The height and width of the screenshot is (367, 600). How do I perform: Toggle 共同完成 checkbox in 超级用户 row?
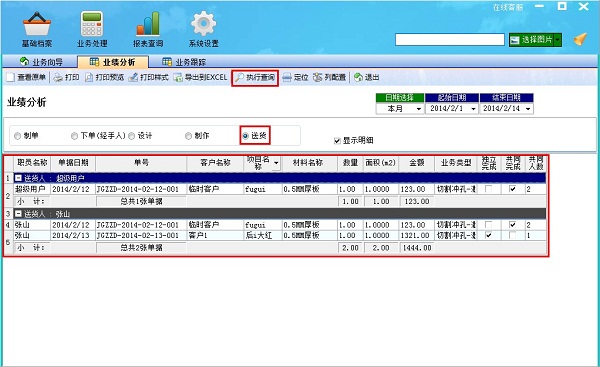pyautogui.click(x=513, y=189)
